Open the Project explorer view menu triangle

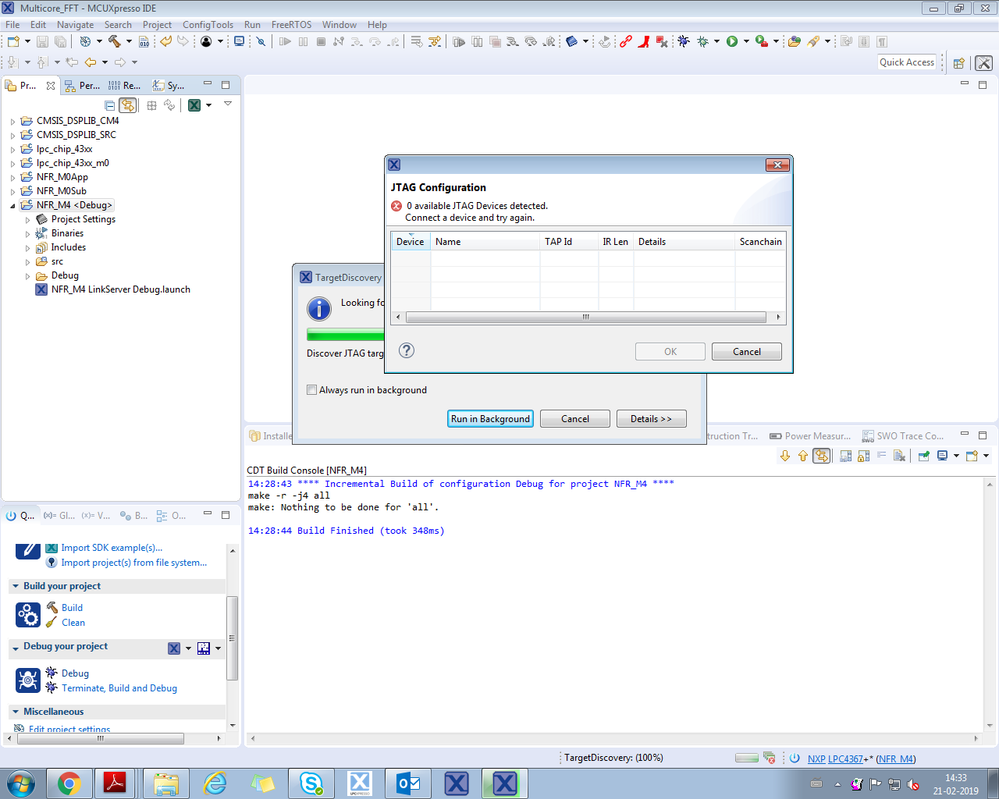[227, 104]
